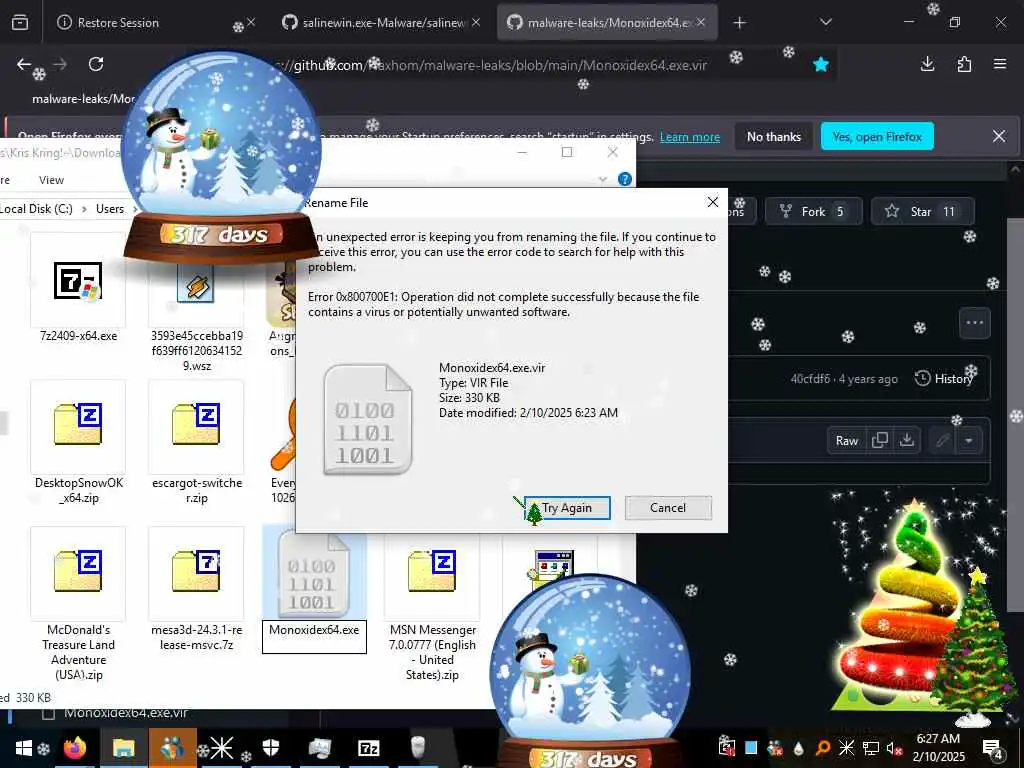Screen dimensions: 1024x768
Task: Open 7-Zip from the taskbar
Action: coord(369,748)
